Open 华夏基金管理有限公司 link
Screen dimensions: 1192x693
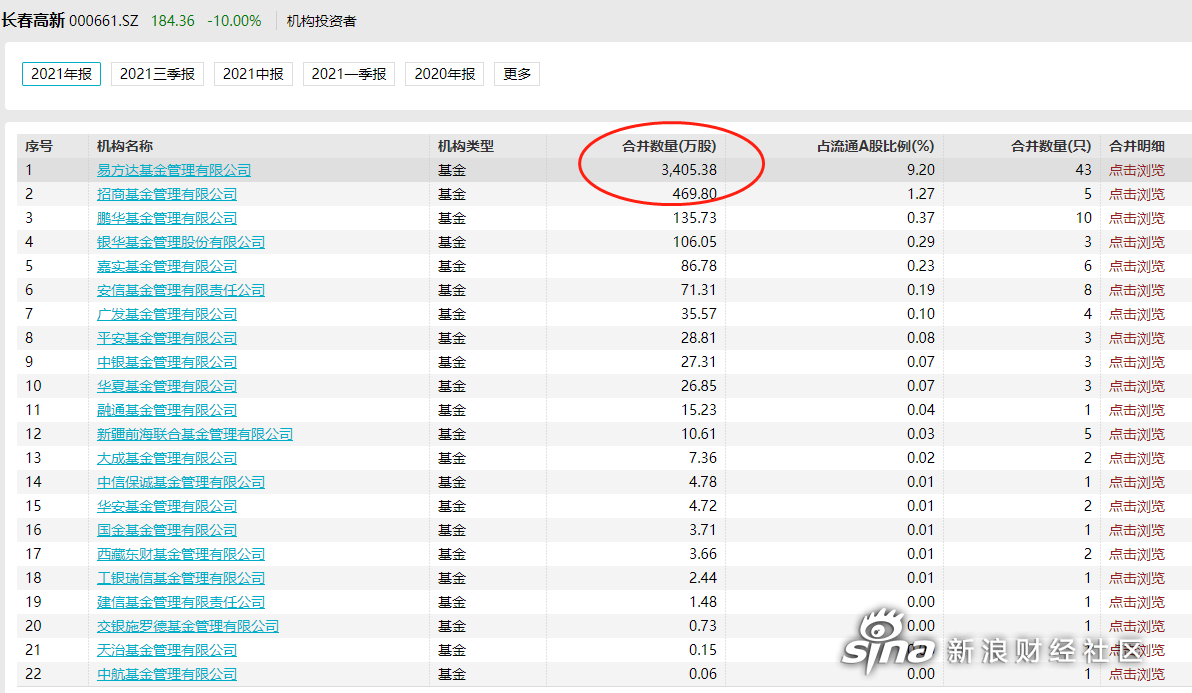[167, 387]
